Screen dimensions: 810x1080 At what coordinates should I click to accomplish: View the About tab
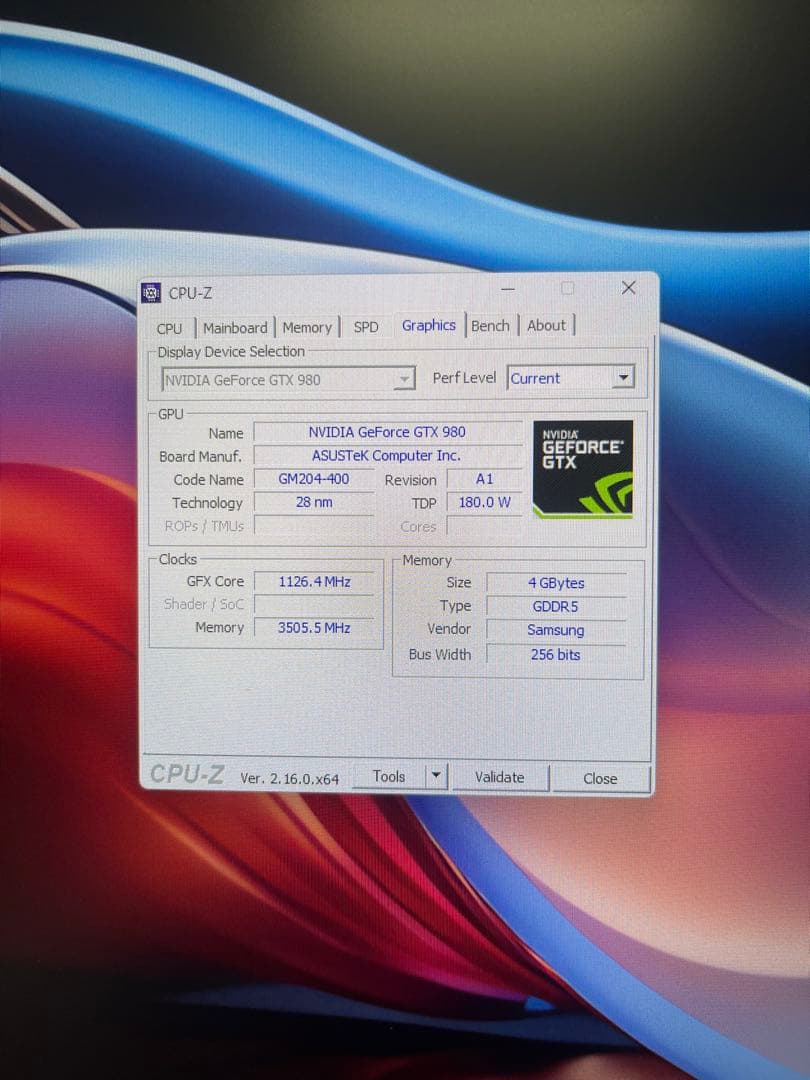pyautogui.click(x=547, y=325)
